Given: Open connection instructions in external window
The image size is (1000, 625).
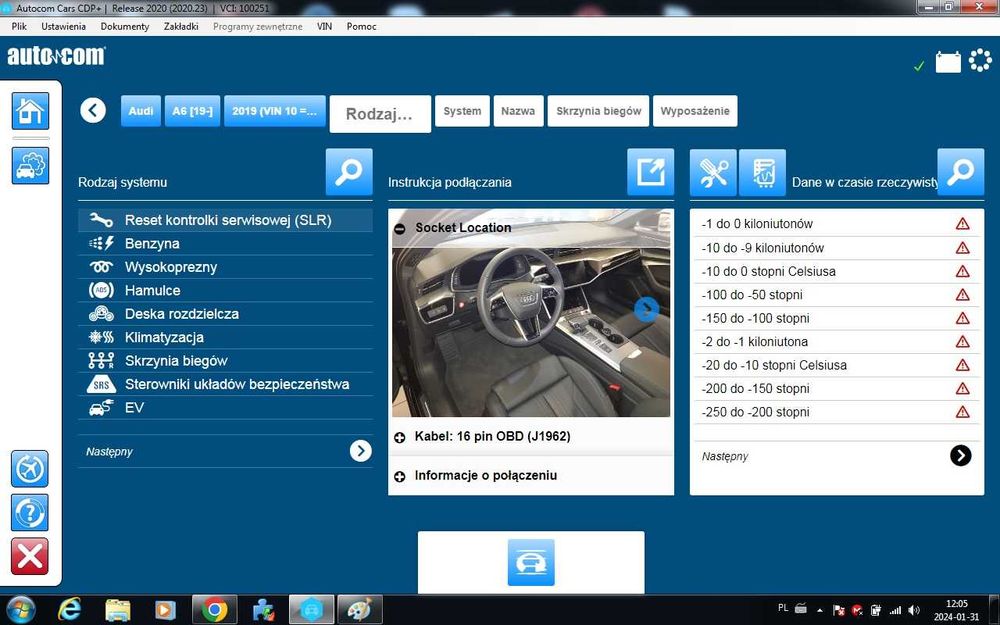Looking at the screenshot, I should [651, 172].
